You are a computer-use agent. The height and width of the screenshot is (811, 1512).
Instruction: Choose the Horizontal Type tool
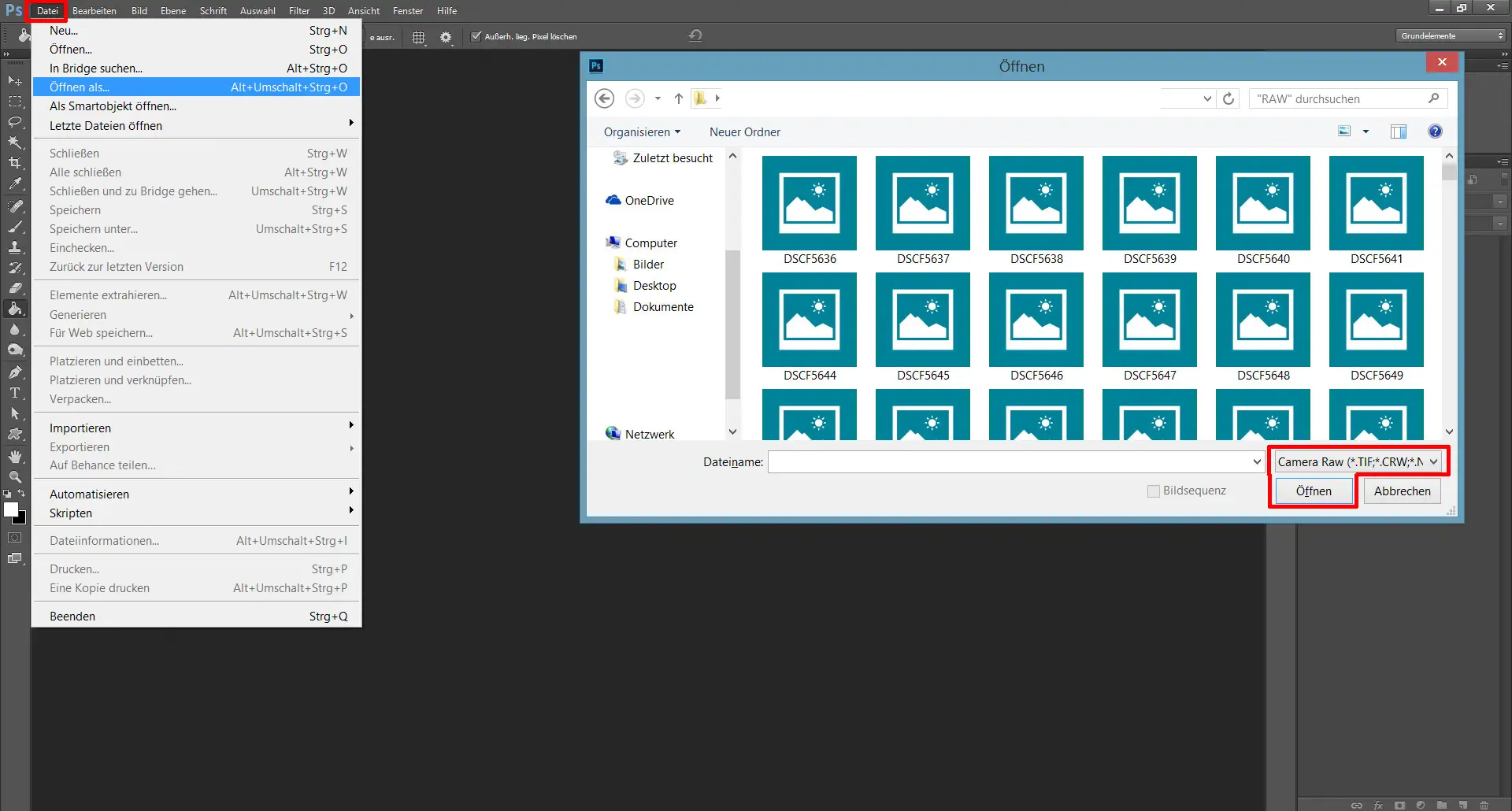15,393
